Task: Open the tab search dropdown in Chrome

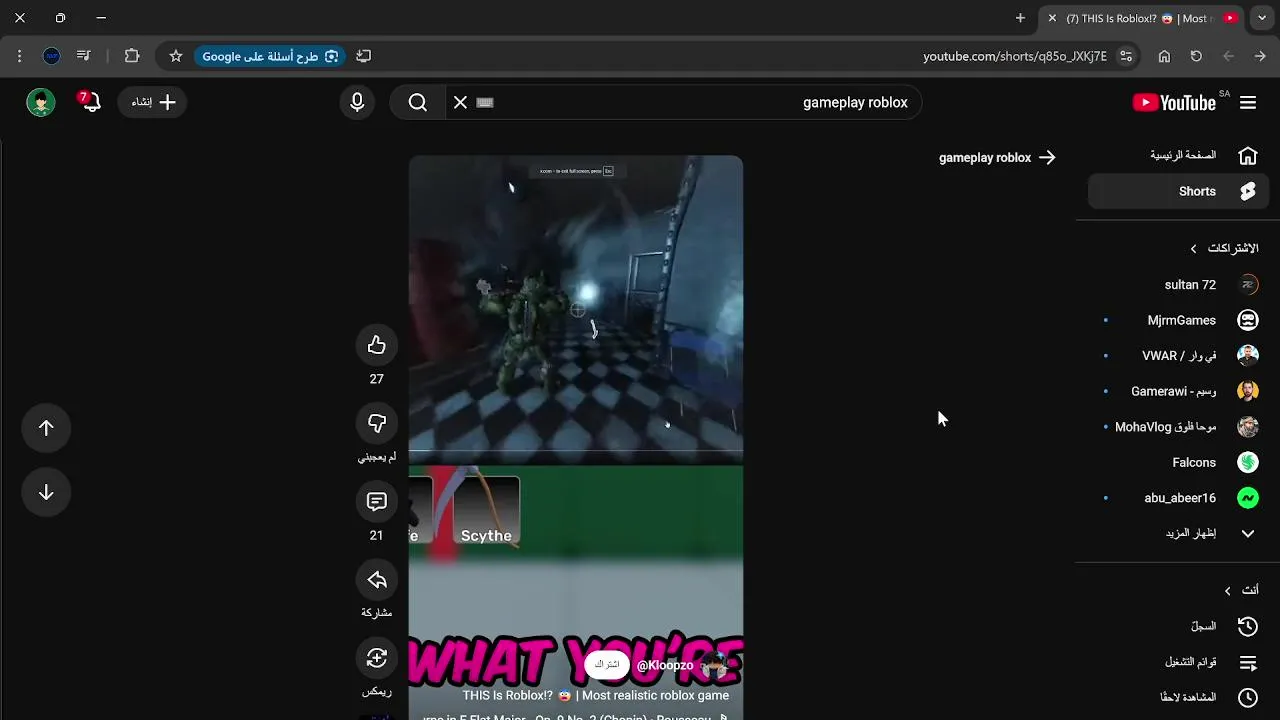Action: pos(1262,18)
